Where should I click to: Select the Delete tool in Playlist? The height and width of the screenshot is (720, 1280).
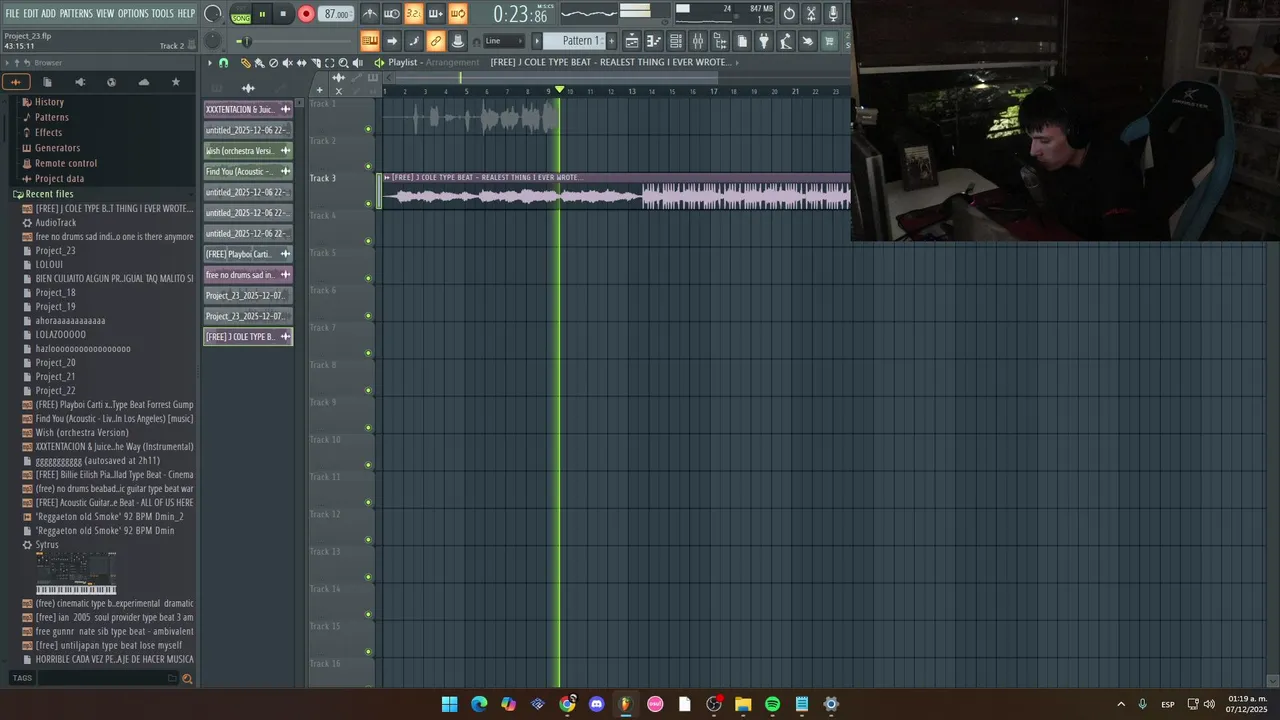click(x=273, y=63)
